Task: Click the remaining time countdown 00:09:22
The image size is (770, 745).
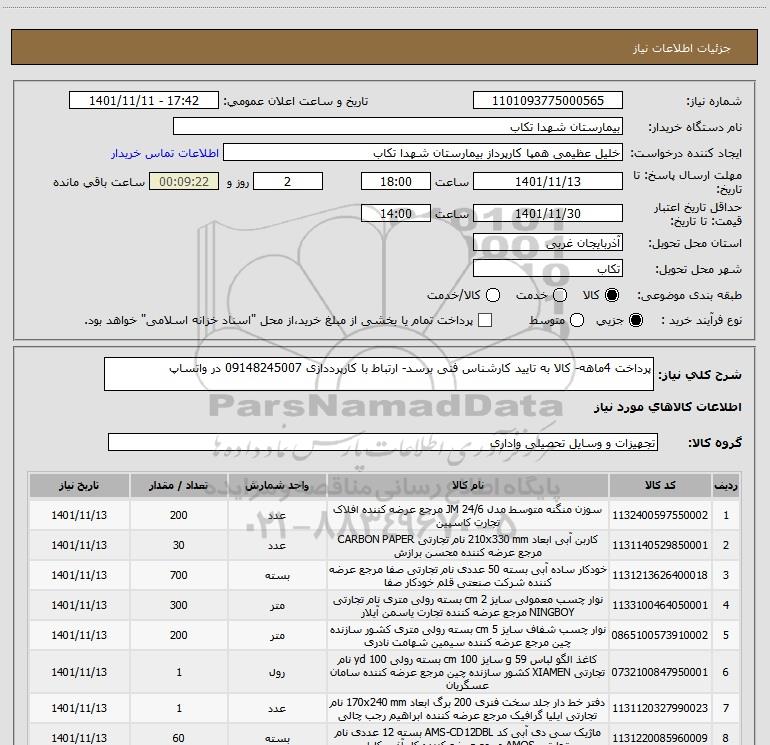Action: [x=184, y=181]
